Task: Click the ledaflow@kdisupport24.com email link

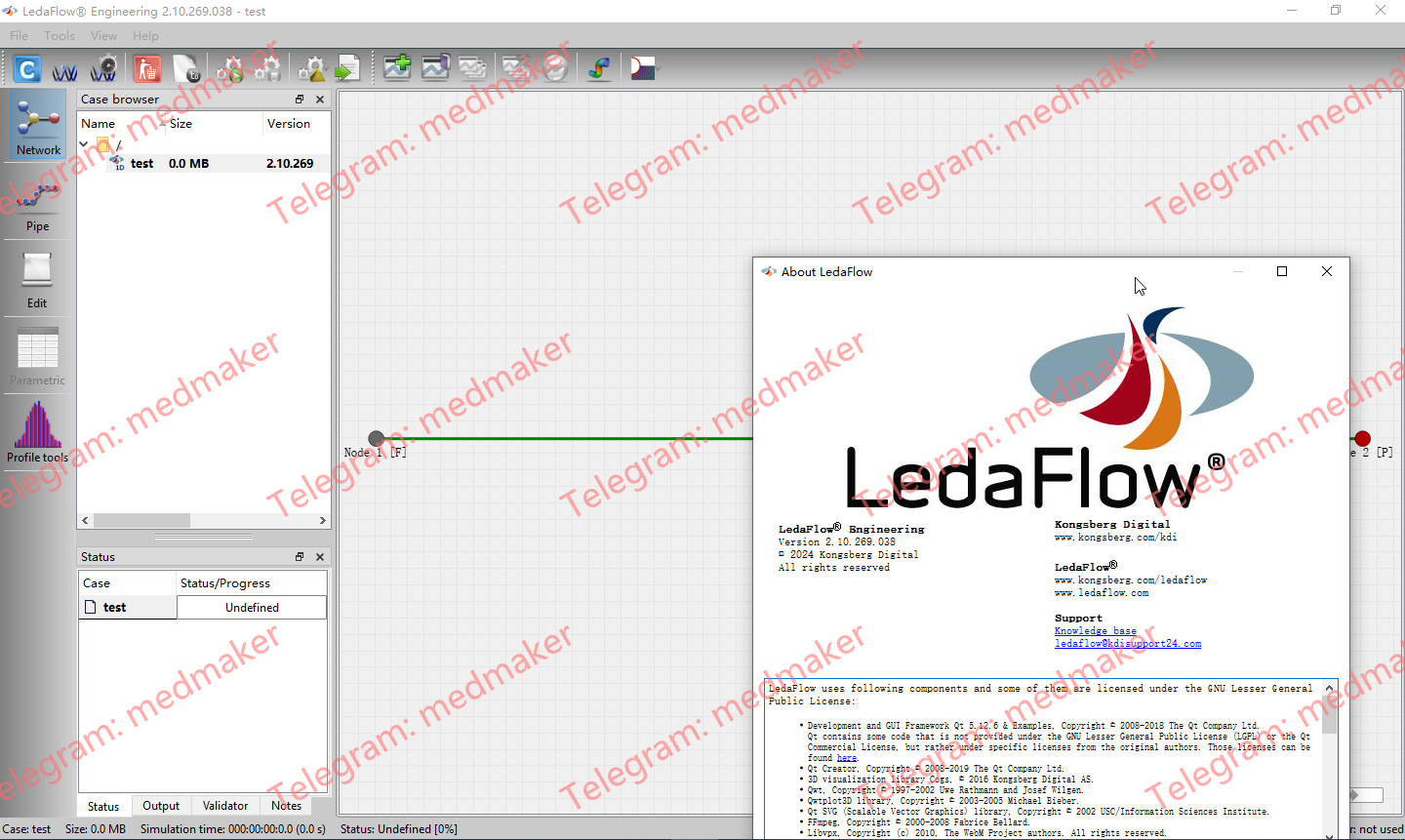Action: (1128, 644)
